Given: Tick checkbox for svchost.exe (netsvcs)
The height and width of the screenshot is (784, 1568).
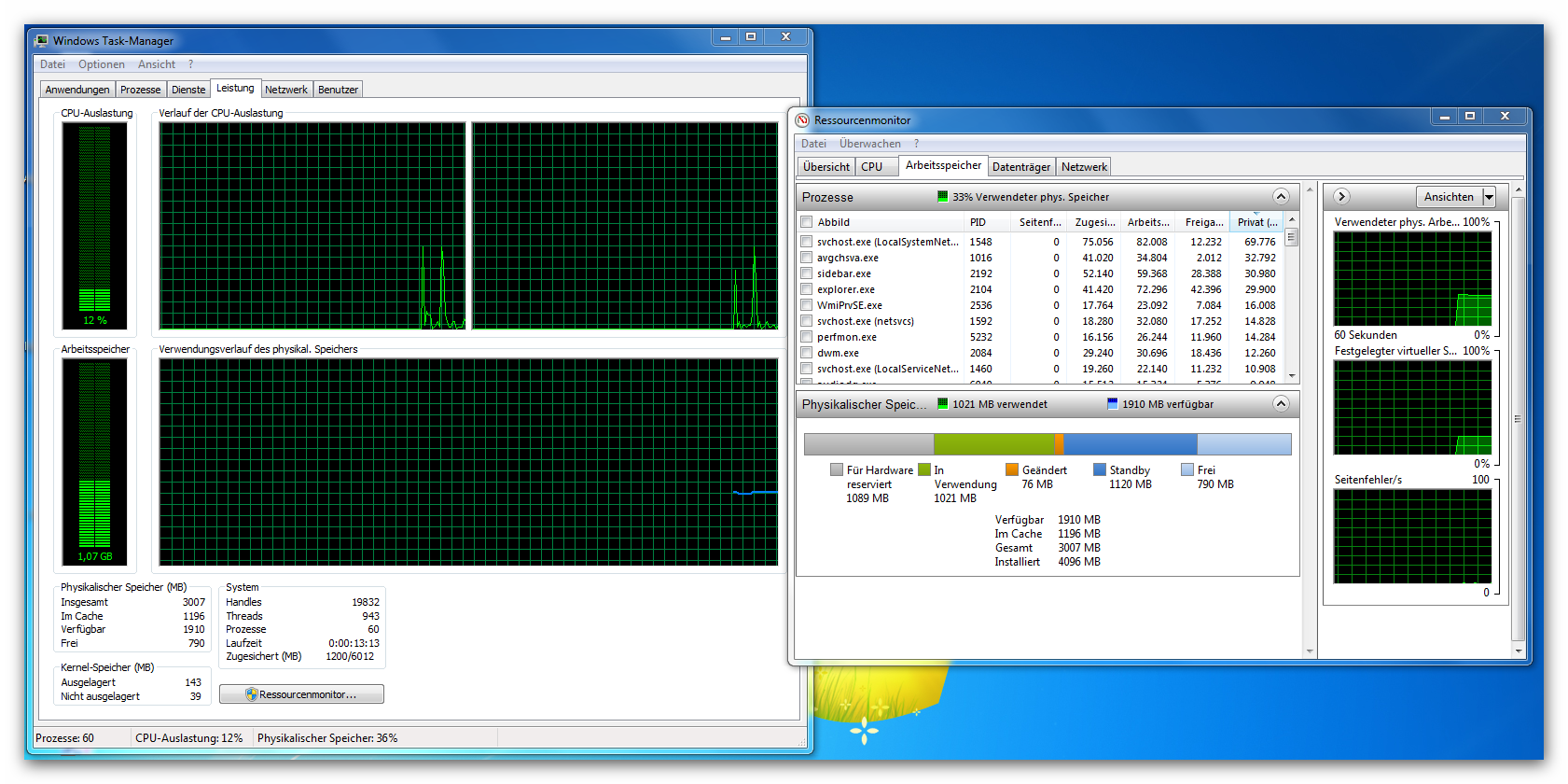Looking at the screenshot, I should coord(807,320).
